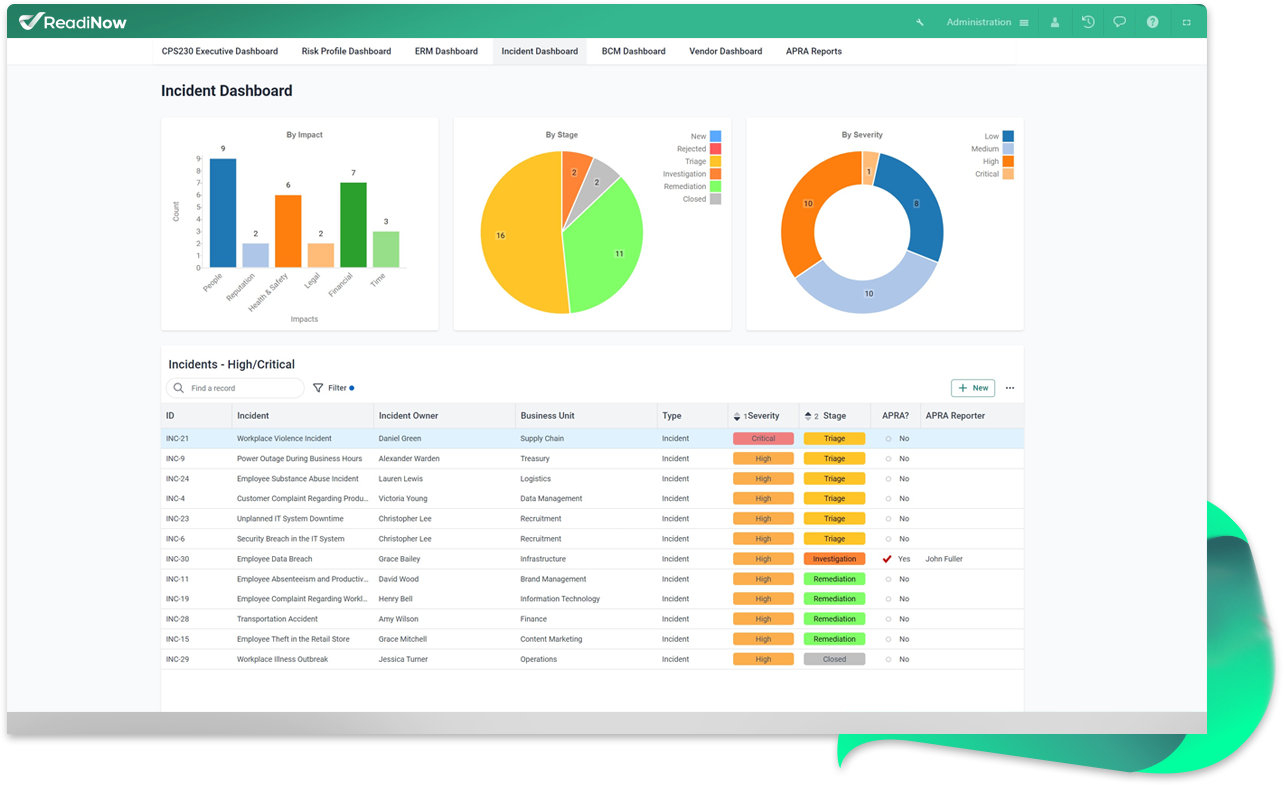
Task: Click the APRA indicator circle for INC-15
Action: pos(887,639)
